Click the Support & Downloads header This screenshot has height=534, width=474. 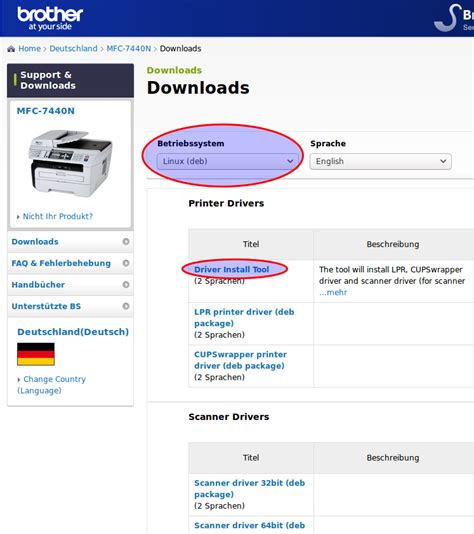pyautogui.click(x=70, y=80)
